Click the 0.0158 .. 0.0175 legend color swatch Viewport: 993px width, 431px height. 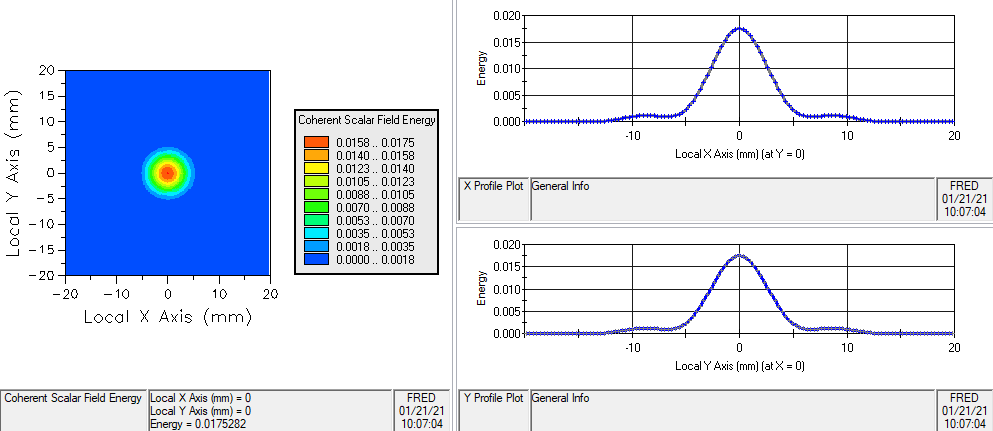click(x=316, y=142)
